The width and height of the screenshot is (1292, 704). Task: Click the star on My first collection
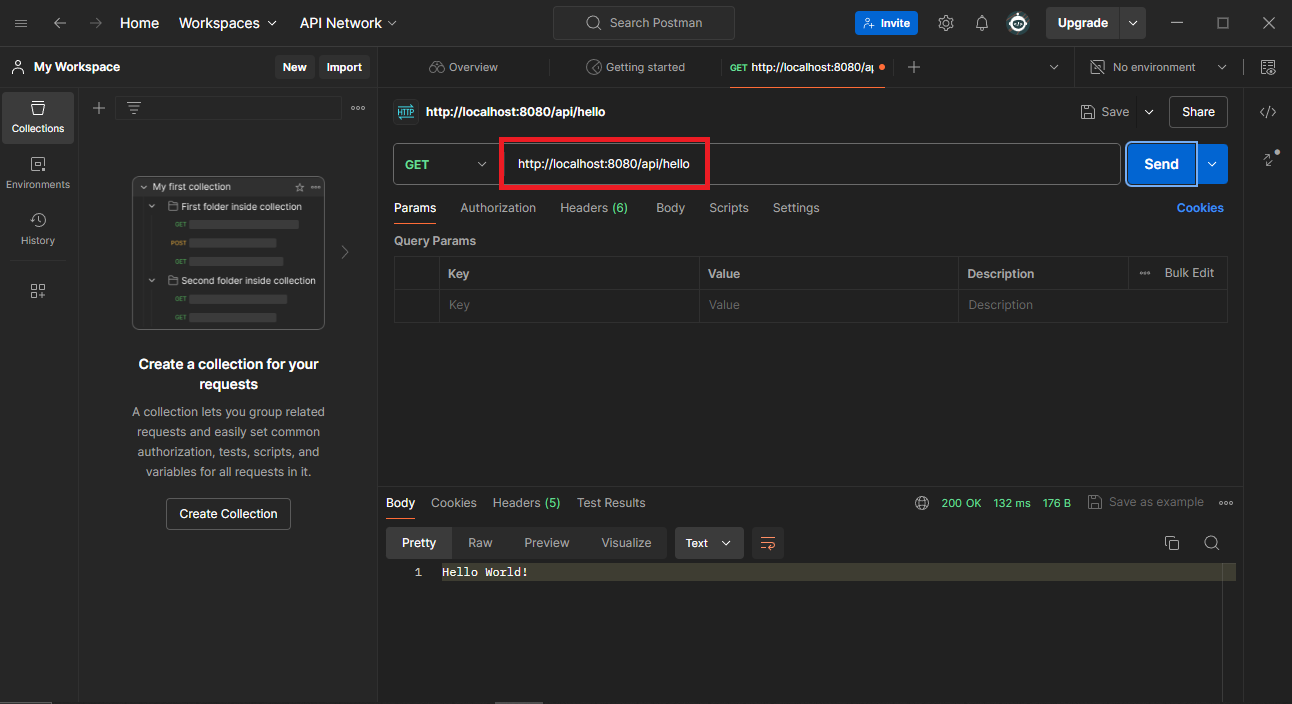coord(300,187)
